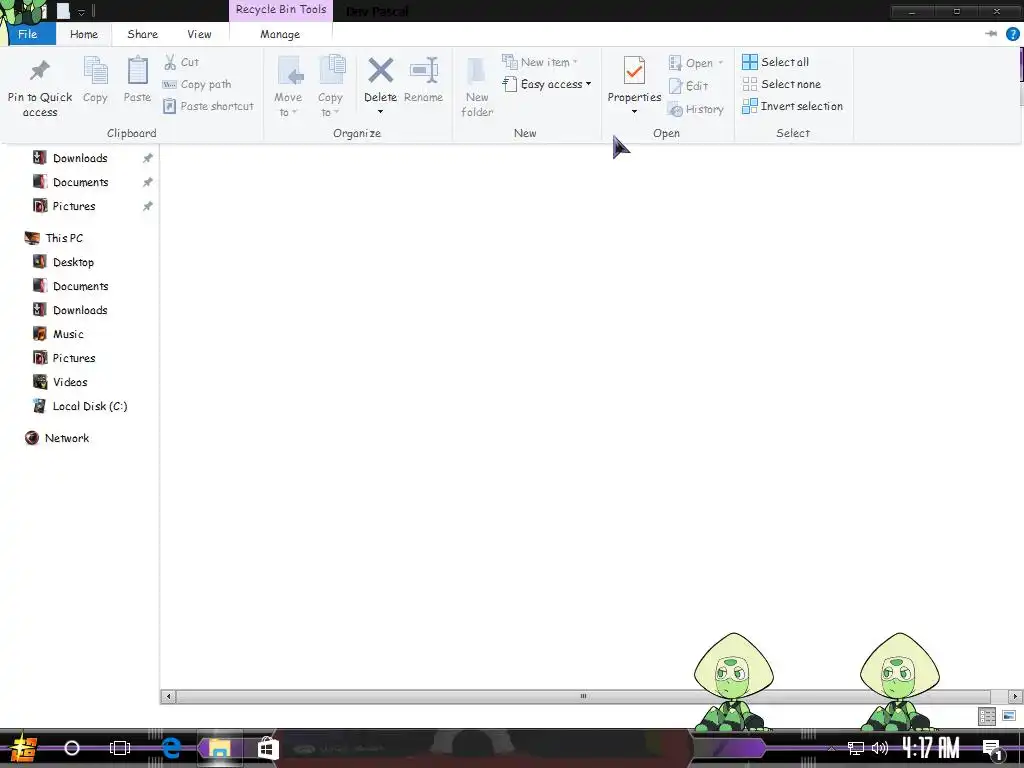Click Invert selection
The height and width of the screenshot is (768, 1024).
tap(793, 106)
